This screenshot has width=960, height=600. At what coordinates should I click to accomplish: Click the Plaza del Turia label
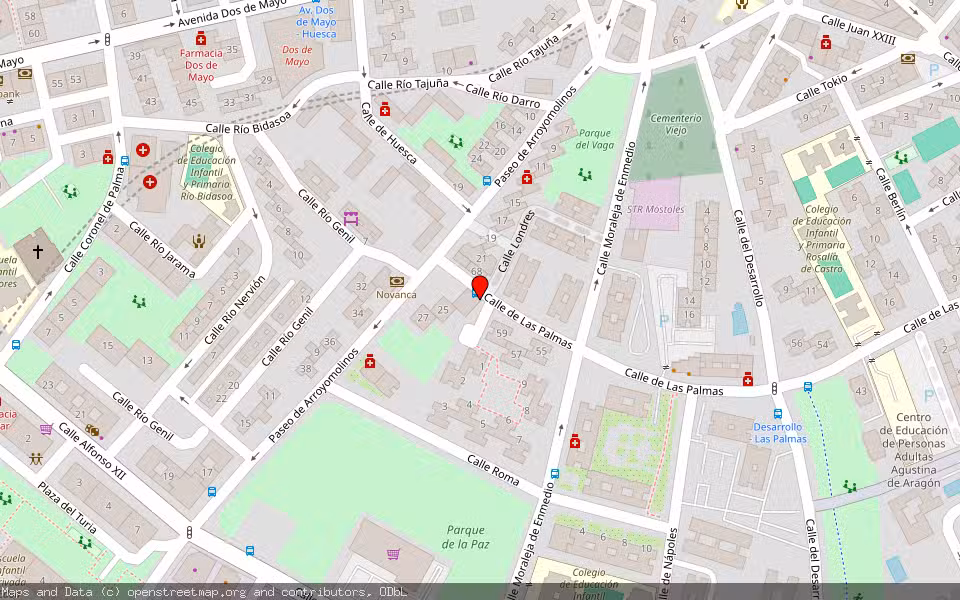tap(67, 507)
